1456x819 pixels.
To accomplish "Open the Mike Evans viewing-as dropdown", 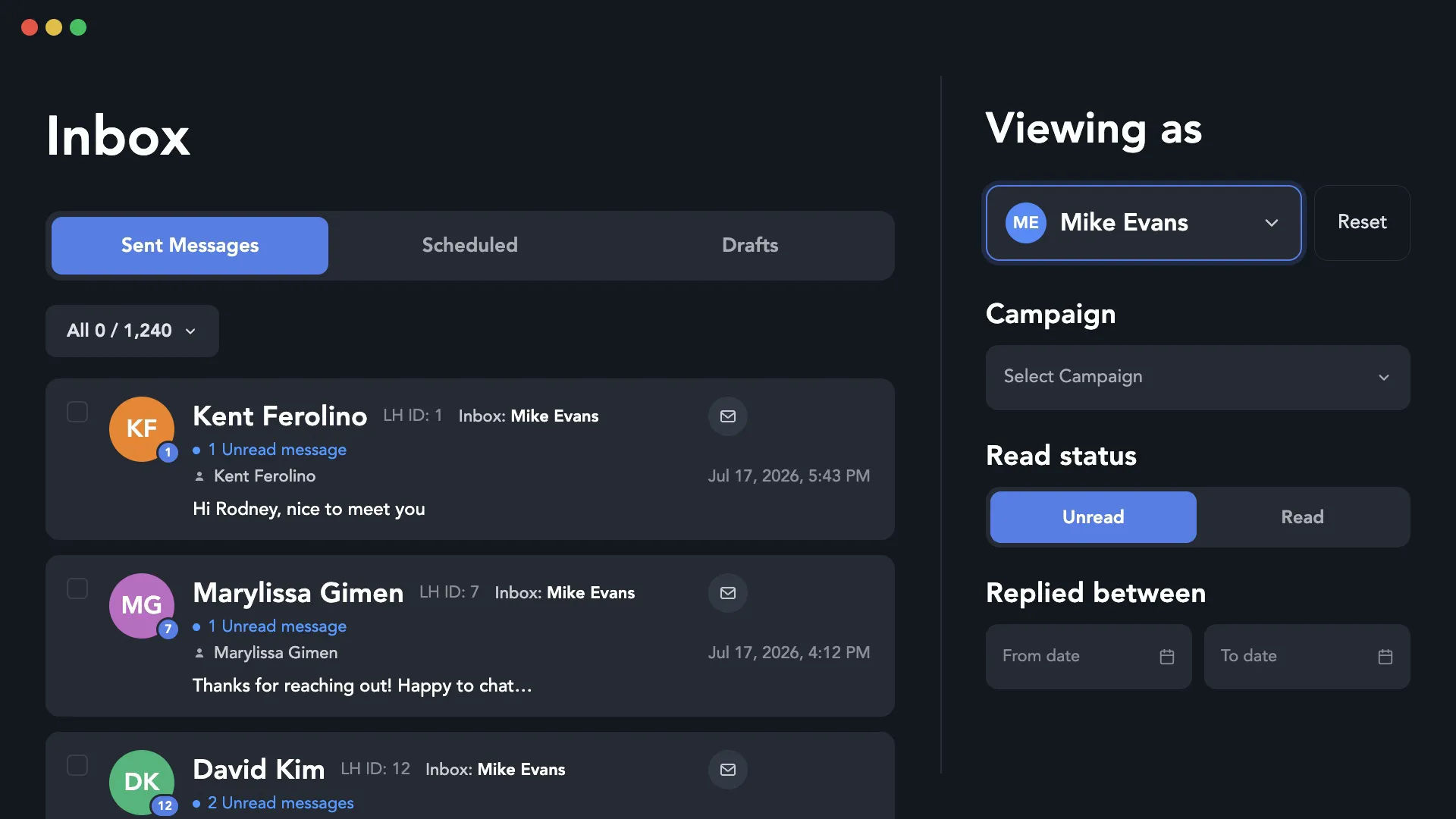I will tap(1144, 223).
